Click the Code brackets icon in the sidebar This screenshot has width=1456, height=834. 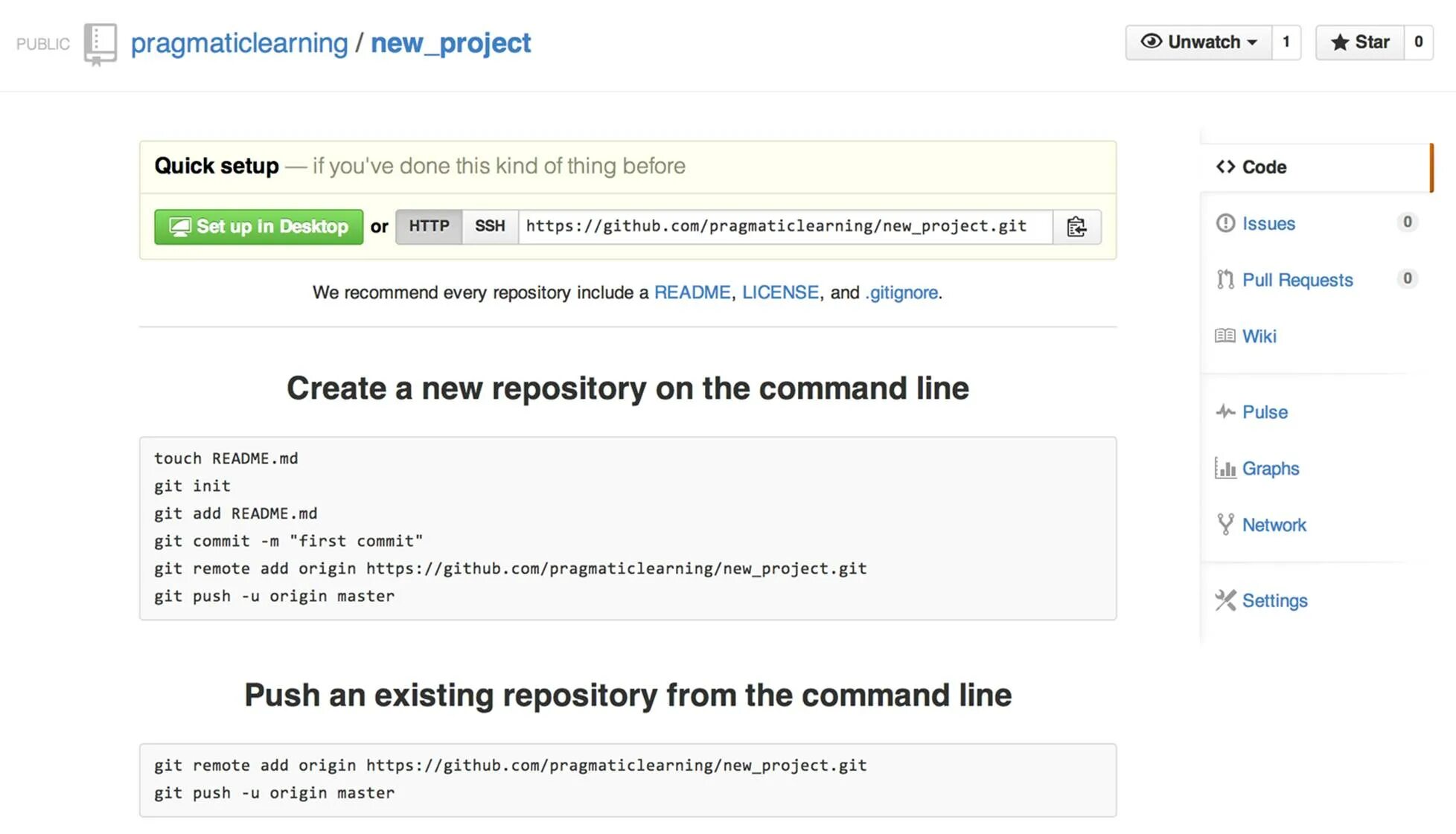point(1225,167)
